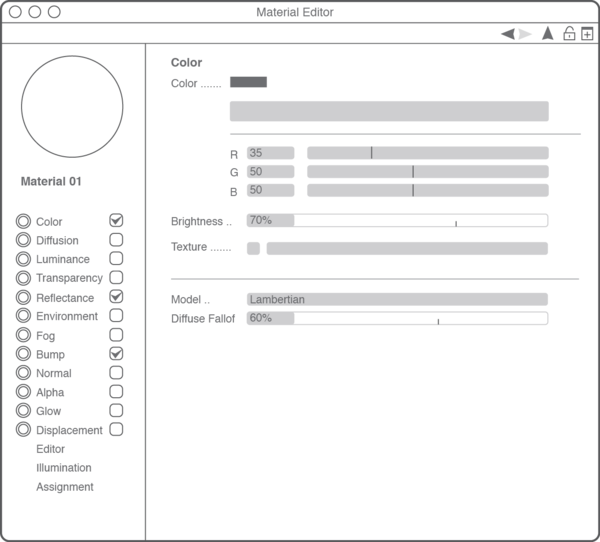Select Illumination in the left list
This screenshot has width=600, height=542.
[64, 468]
